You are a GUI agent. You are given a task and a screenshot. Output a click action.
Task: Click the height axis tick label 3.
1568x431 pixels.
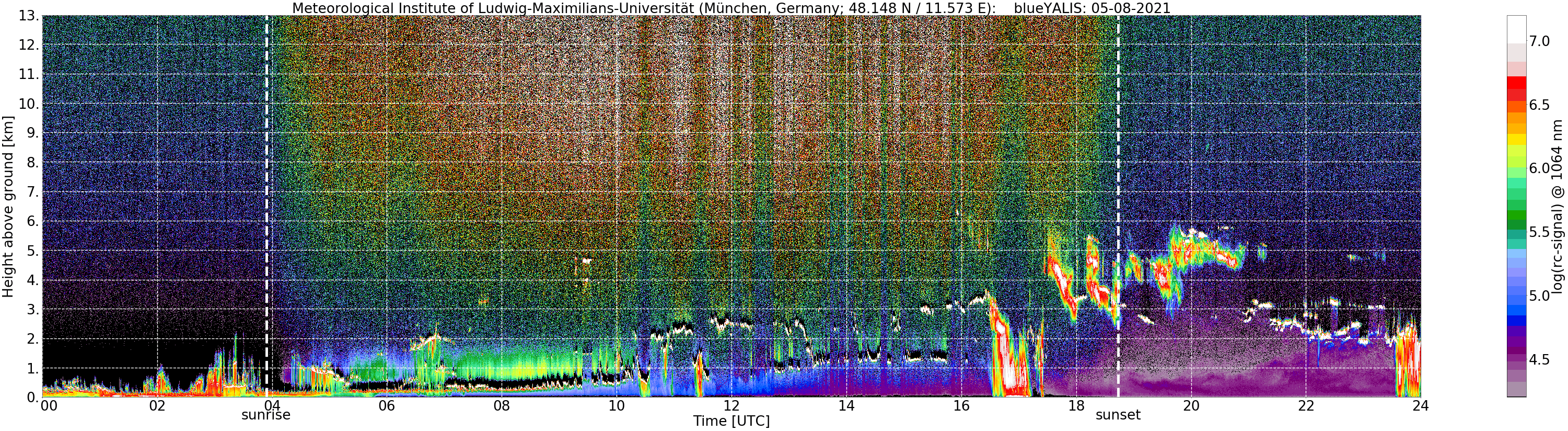[33, 309]
